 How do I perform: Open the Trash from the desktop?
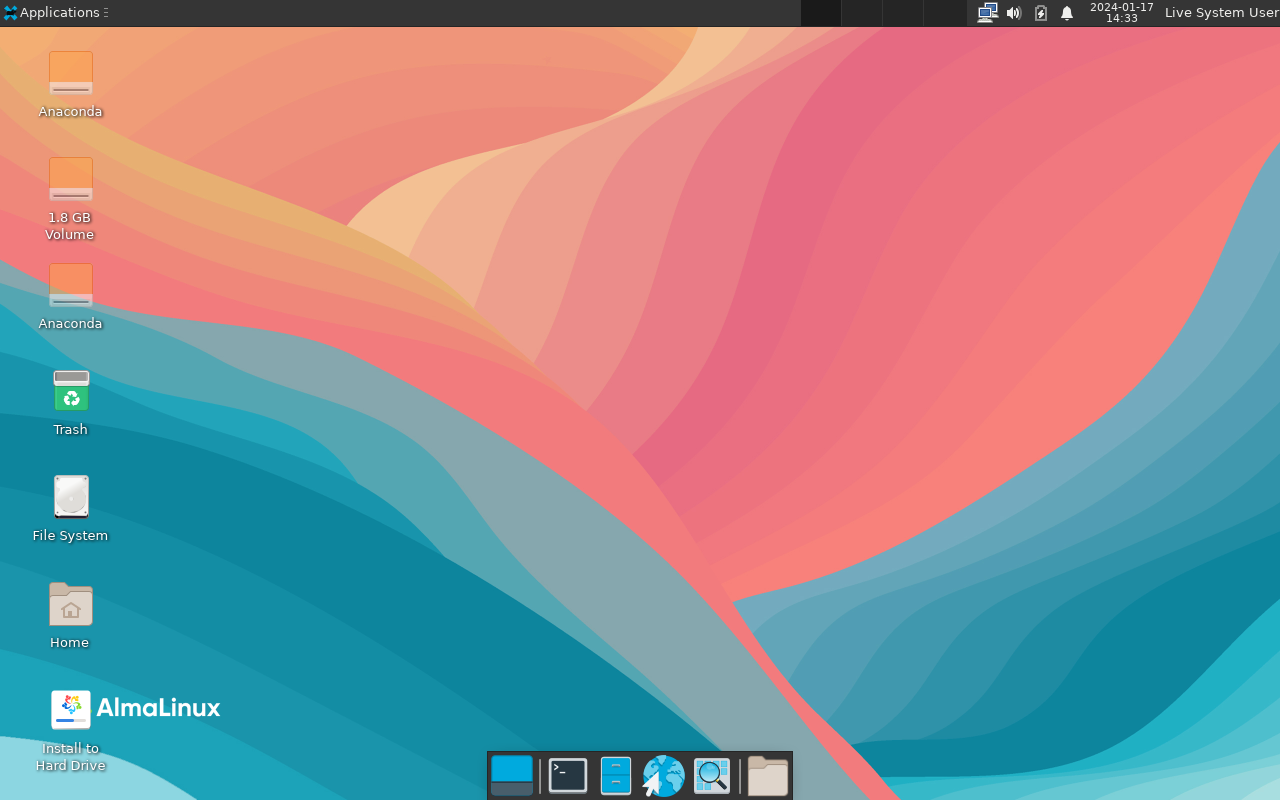70,391
